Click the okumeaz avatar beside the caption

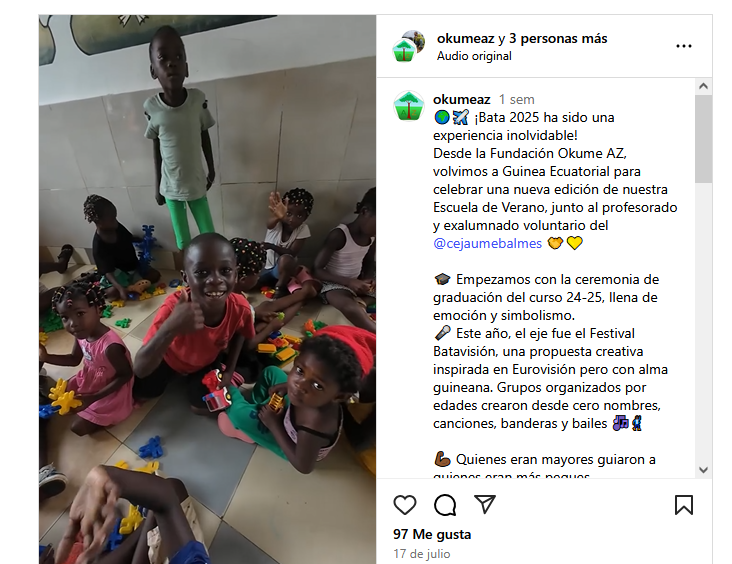[x=408, y=106]
